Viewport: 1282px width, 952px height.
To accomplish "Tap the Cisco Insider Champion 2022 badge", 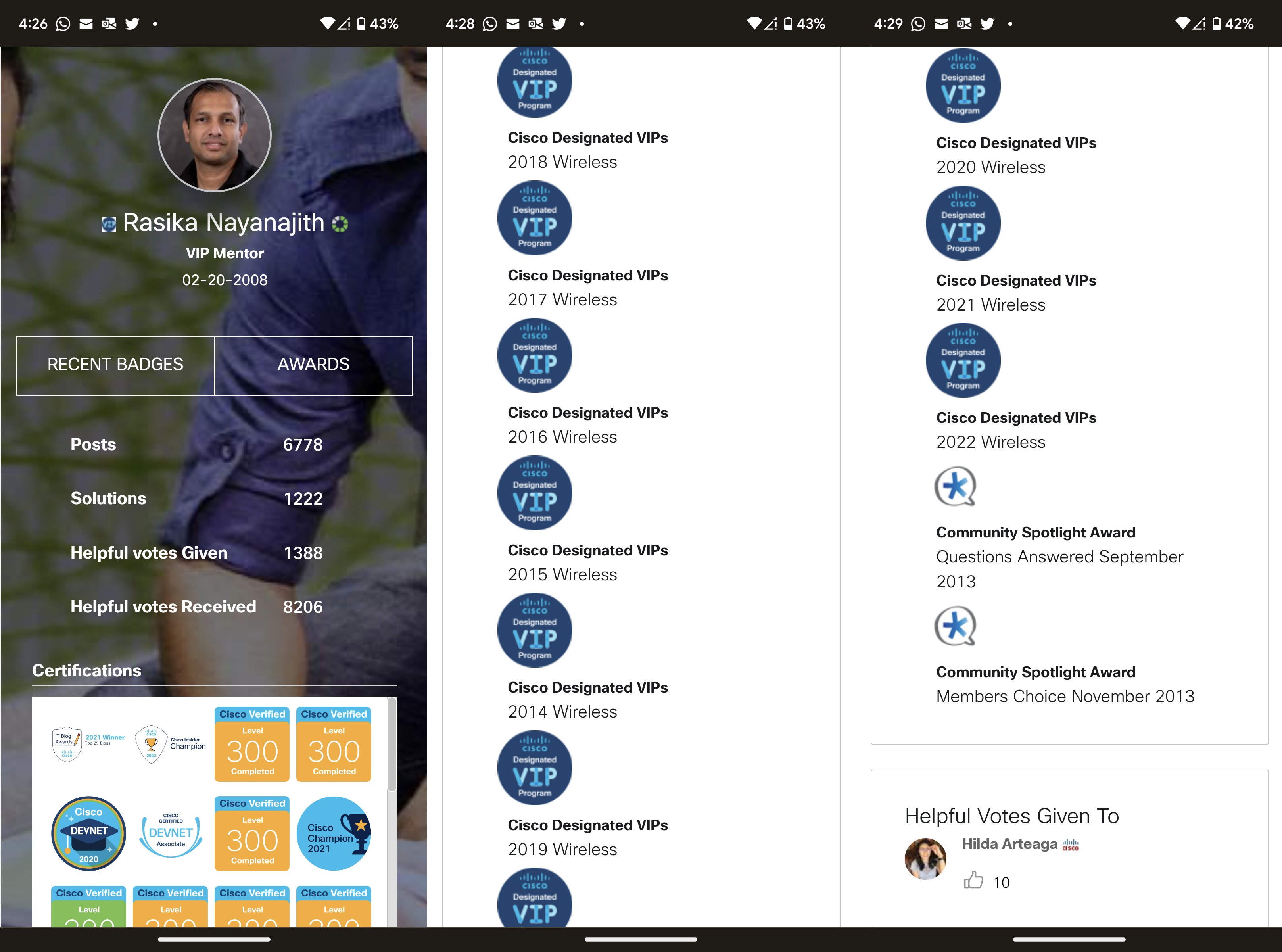I will [171, 744].
